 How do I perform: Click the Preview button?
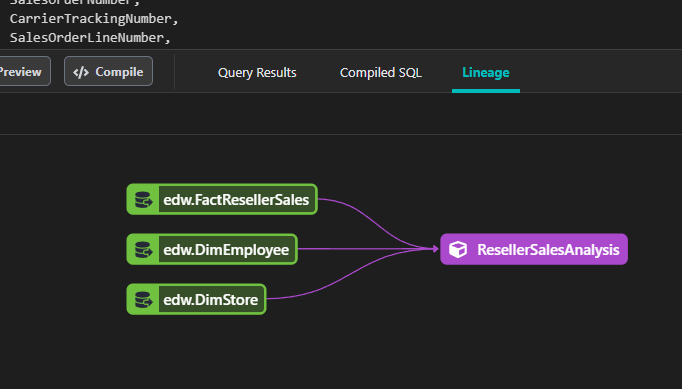[24, 71]
